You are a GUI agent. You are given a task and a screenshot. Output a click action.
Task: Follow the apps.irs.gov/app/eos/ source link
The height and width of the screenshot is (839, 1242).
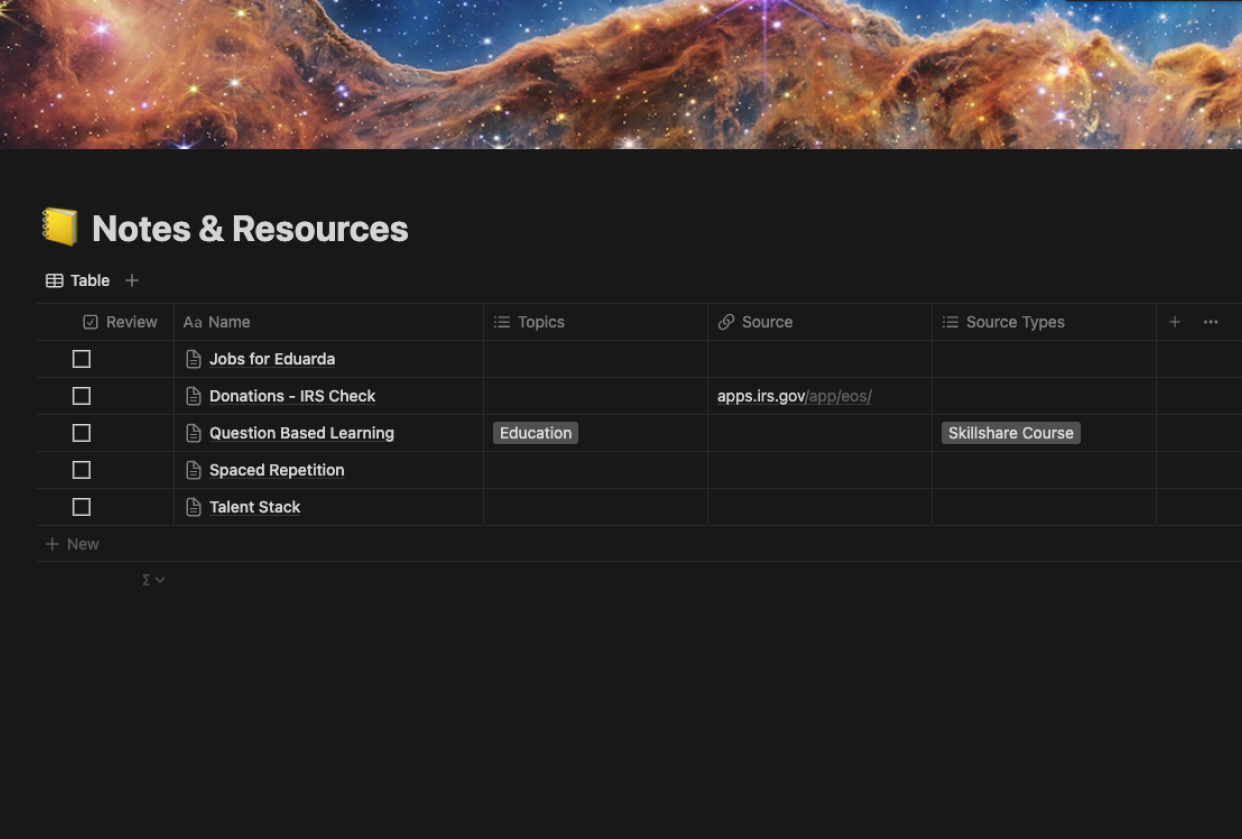[x=794, y=396]
